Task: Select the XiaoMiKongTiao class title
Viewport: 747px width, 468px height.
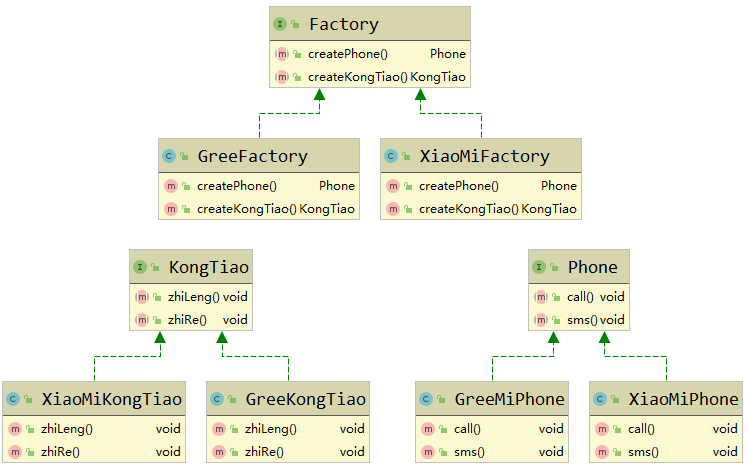Action: (x=111, y=399)
